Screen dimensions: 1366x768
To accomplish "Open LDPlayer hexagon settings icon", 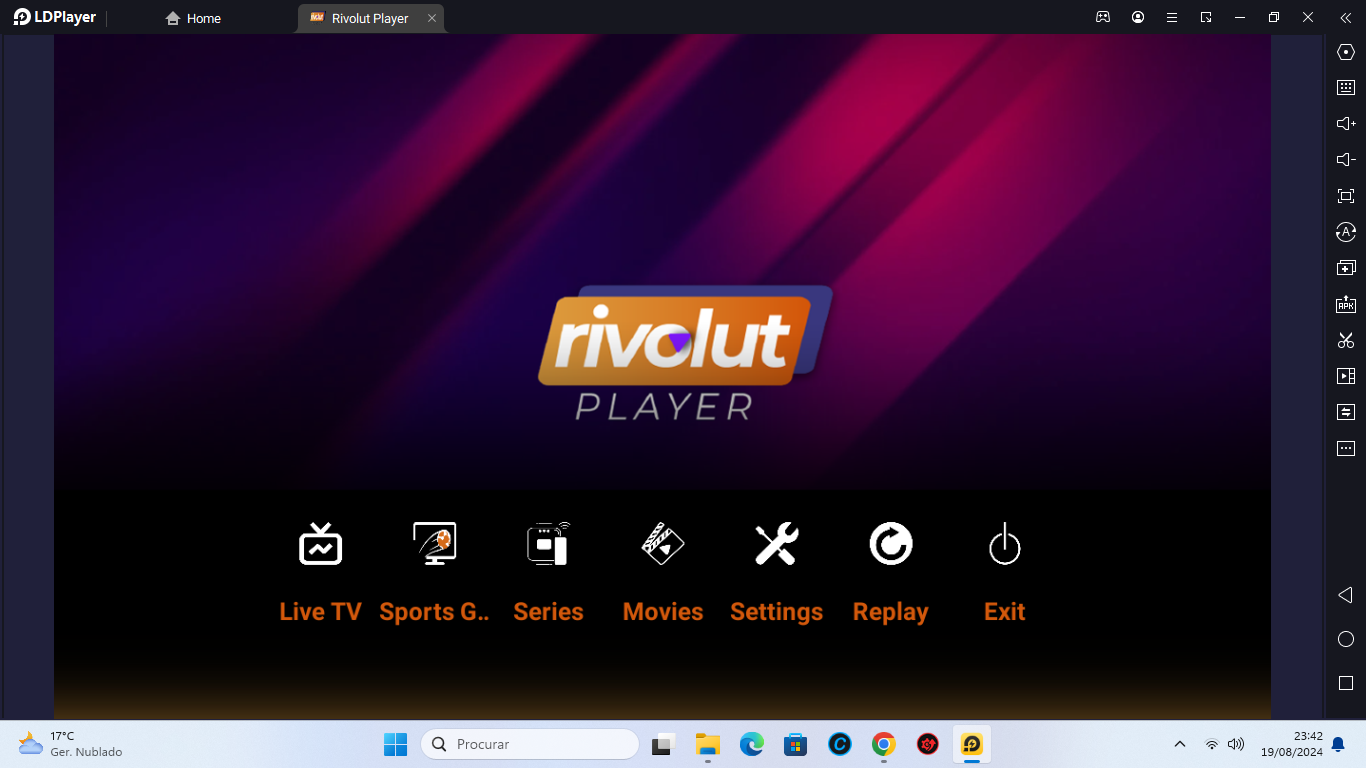I will pos(1346,52).
